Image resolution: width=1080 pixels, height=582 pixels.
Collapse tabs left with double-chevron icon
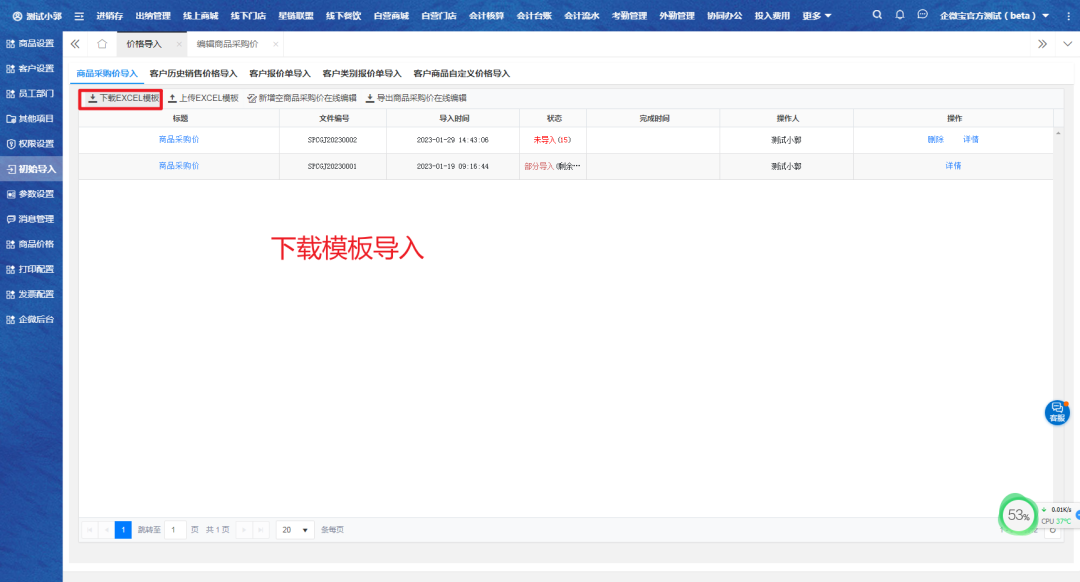coord(76,44)
